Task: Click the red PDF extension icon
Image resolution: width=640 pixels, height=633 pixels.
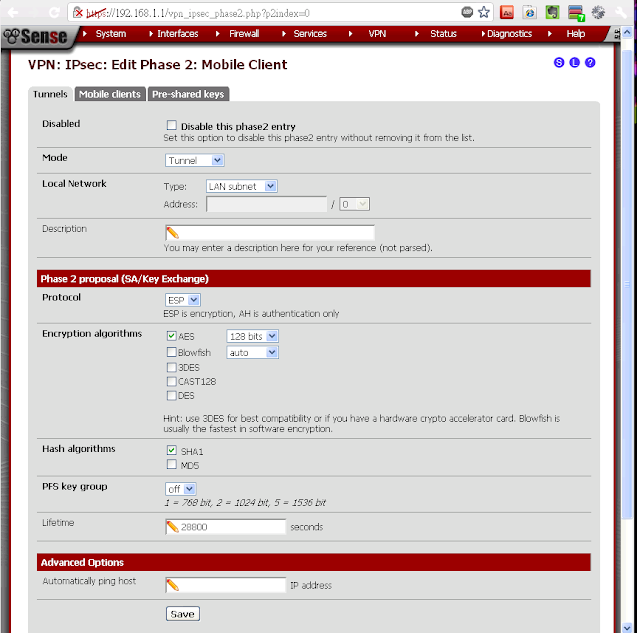Action: click(507, 12)
